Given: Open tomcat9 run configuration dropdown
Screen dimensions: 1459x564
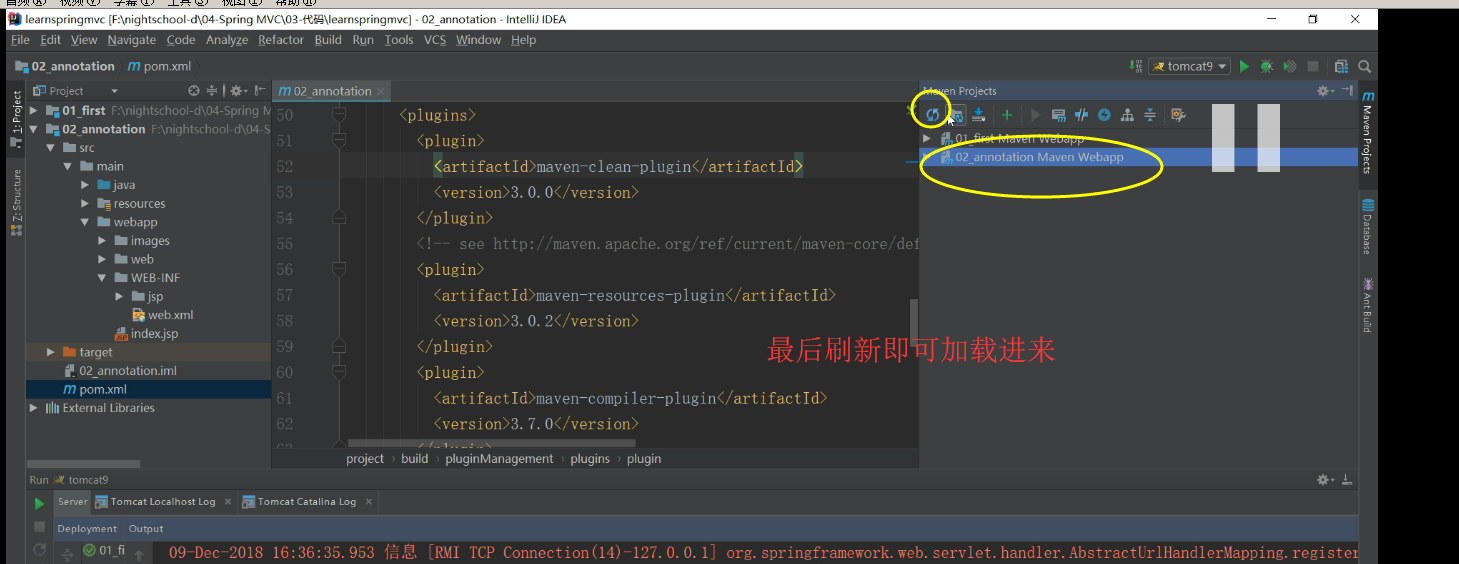Looking at the screenshot, I should [x=1190, y=66].
